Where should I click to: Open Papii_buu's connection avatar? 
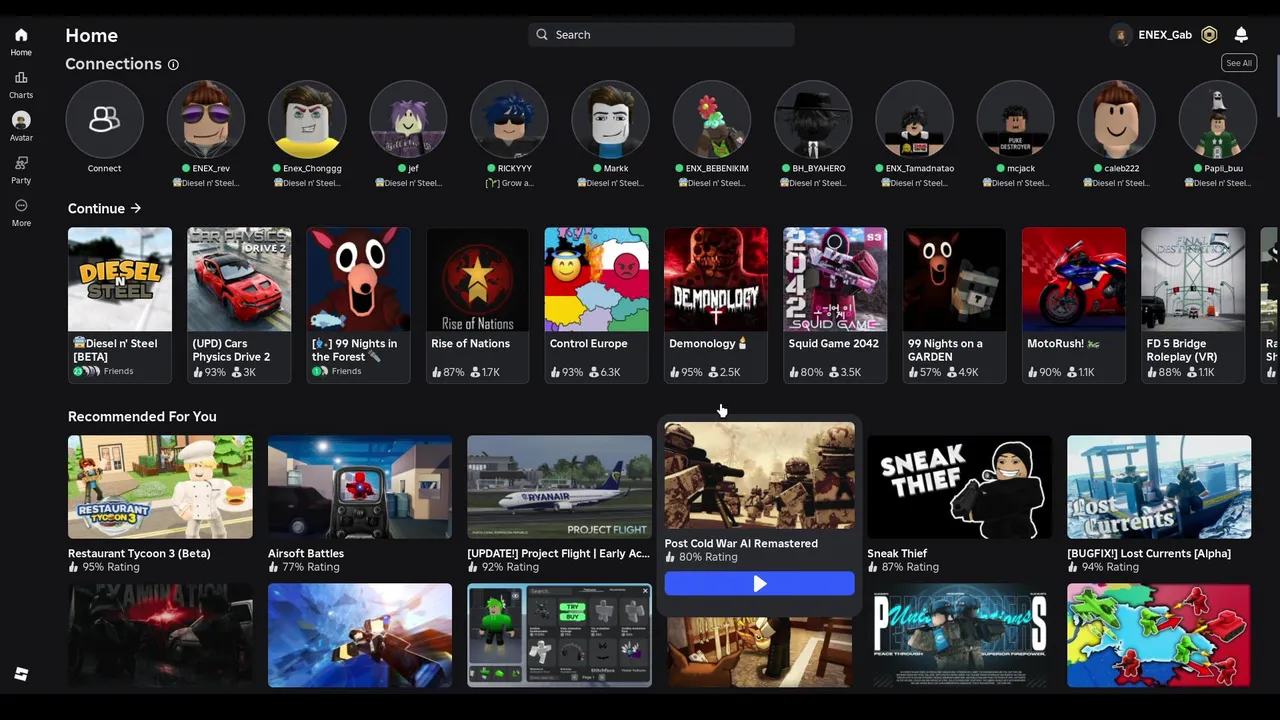pyautogui.click(x=1217, y=120)
